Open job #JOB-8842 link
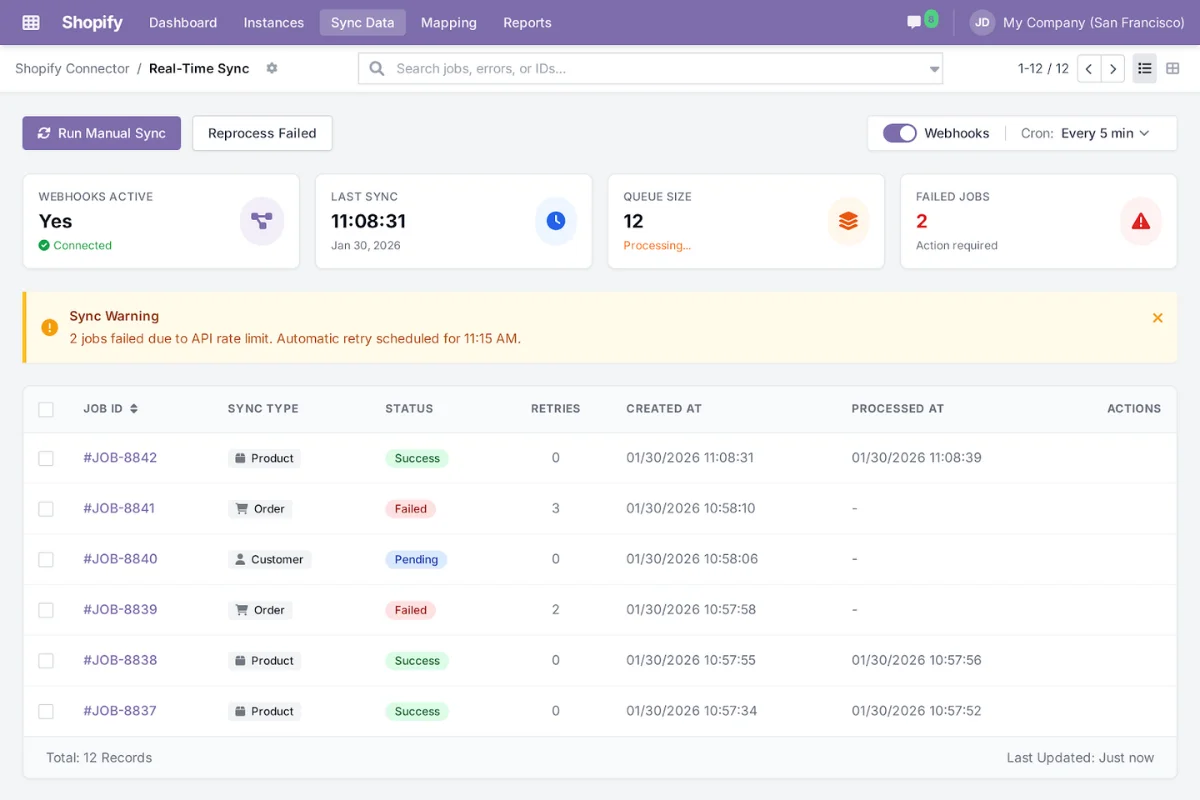Viewport: 1200px width, 800px height. pos(120,457)
